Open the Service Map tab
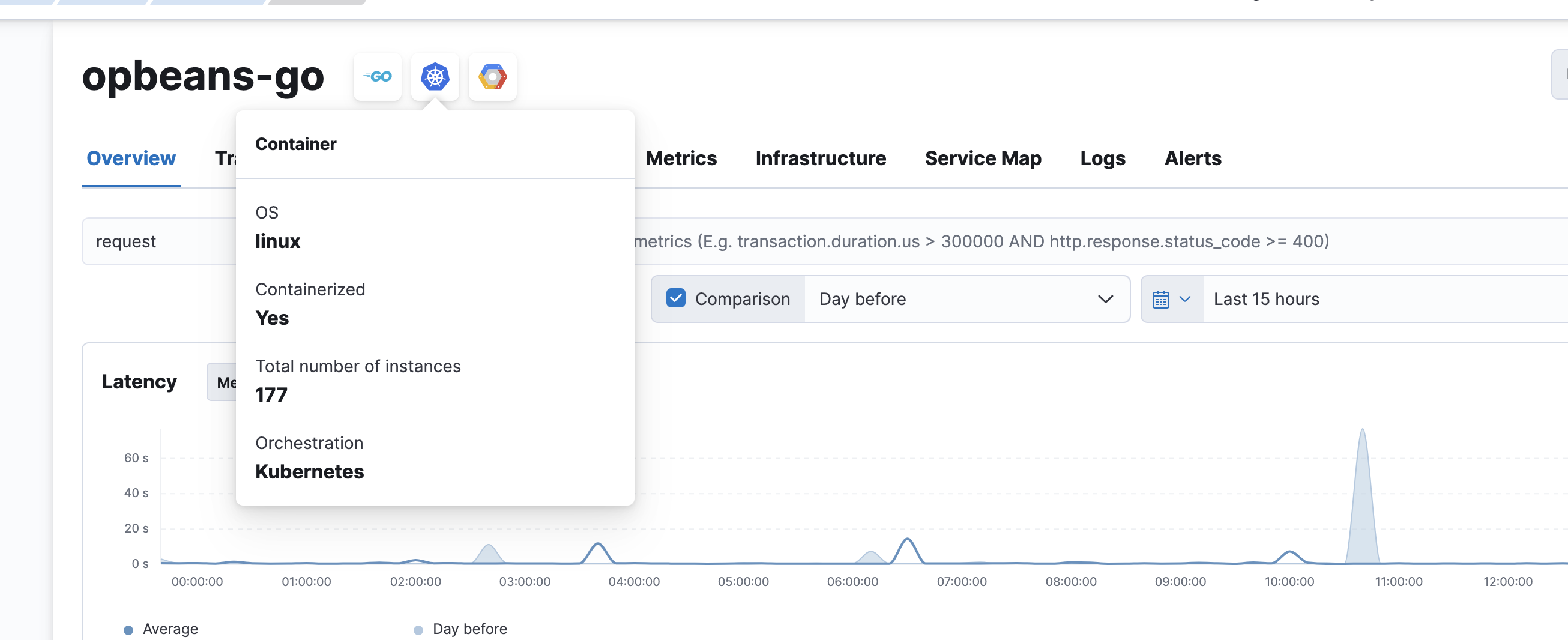The image size is (1568, 640). point(983,158)
